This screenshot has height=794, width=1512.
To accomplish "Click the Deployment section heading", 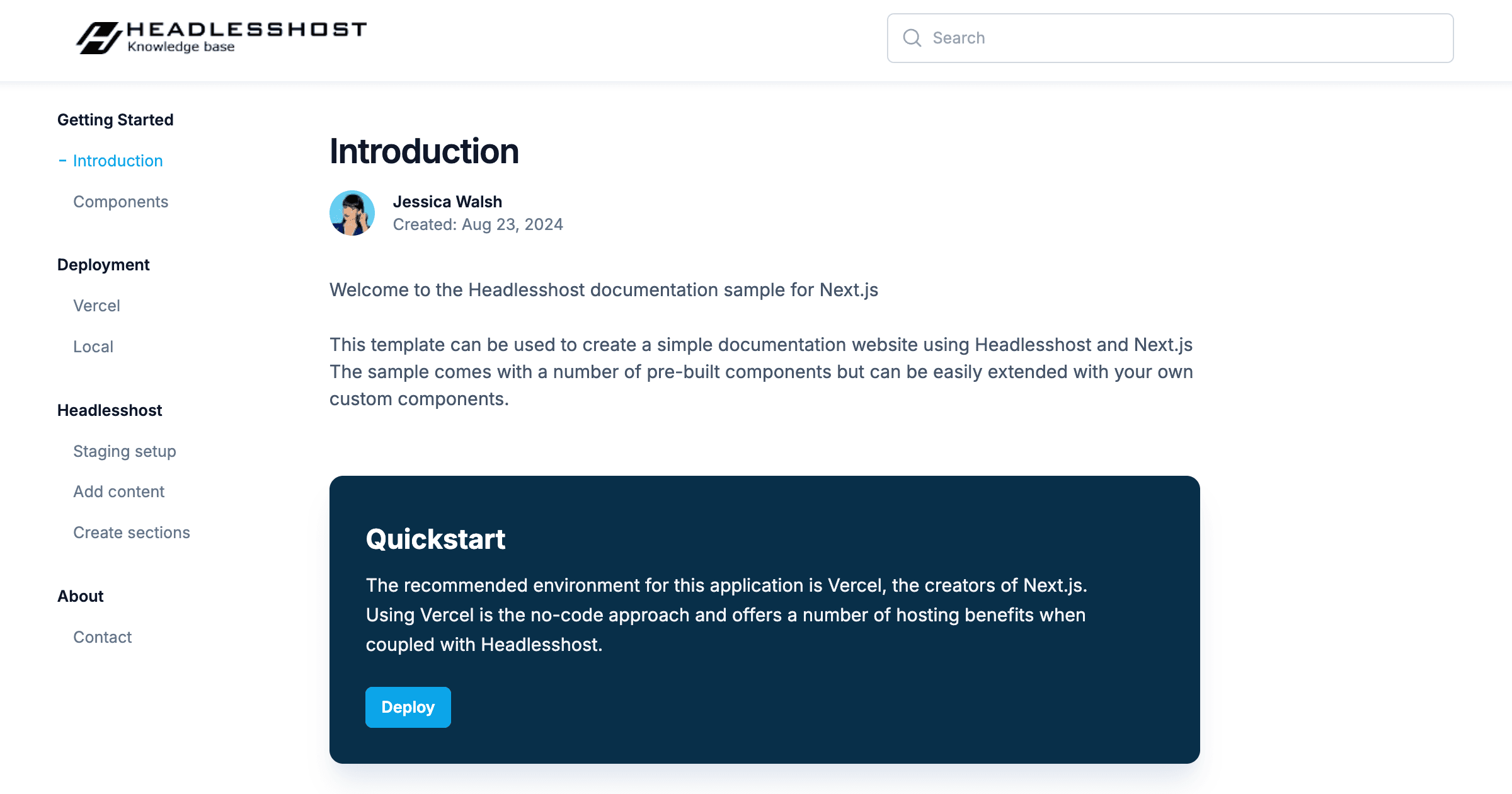I will pos(103,265).
